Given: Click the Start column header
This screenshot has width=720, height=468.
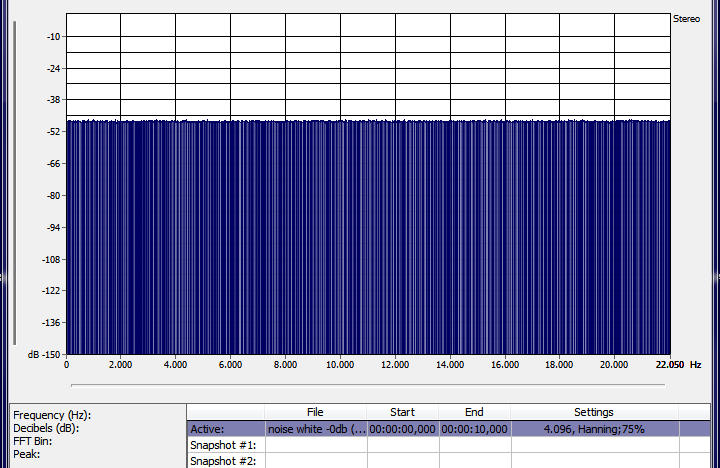Looking at the screenshot, I should 402,412.
